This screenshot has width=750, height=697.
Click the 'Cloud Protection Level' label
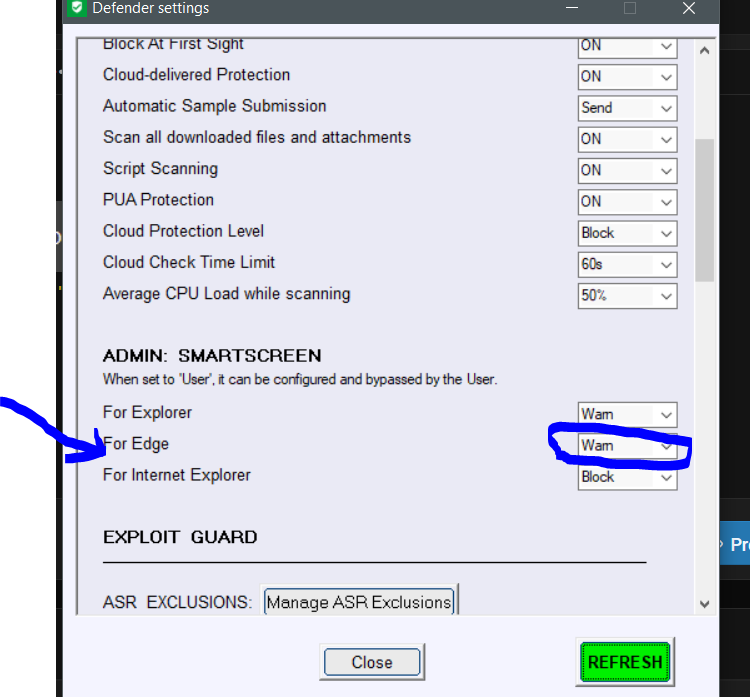183,231
